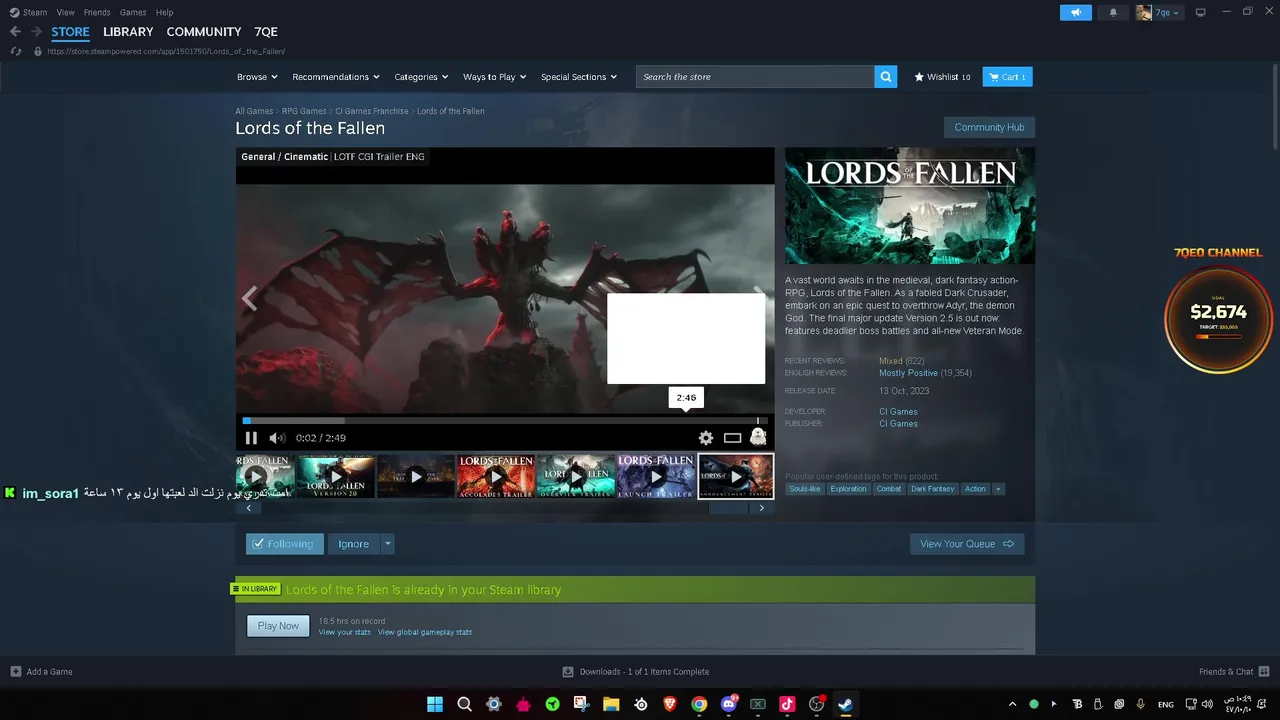Click the Ignore button
This screenshot has height=720, width=1280.
[353, 544]
